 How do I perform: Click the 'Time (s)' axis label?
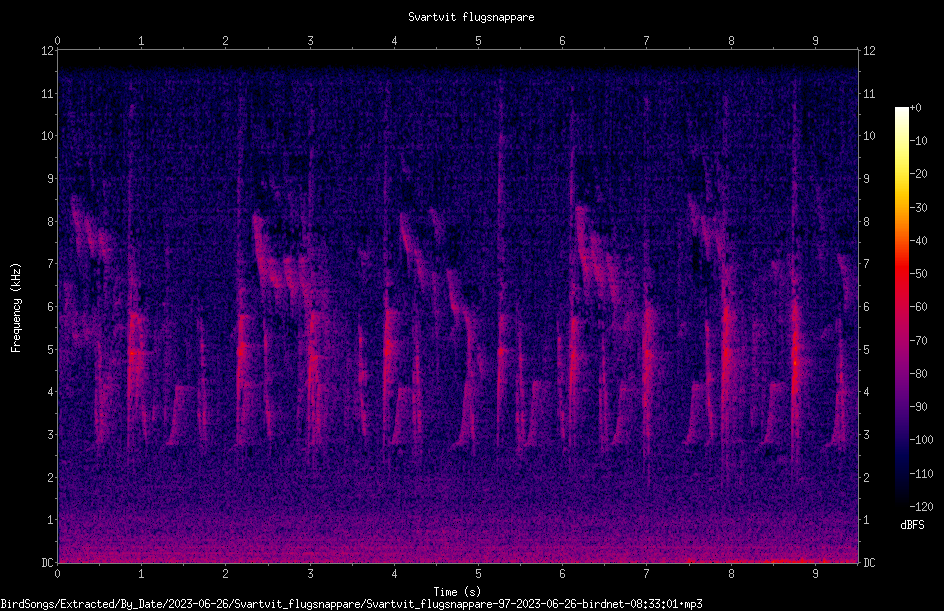[x=457, y=592]
